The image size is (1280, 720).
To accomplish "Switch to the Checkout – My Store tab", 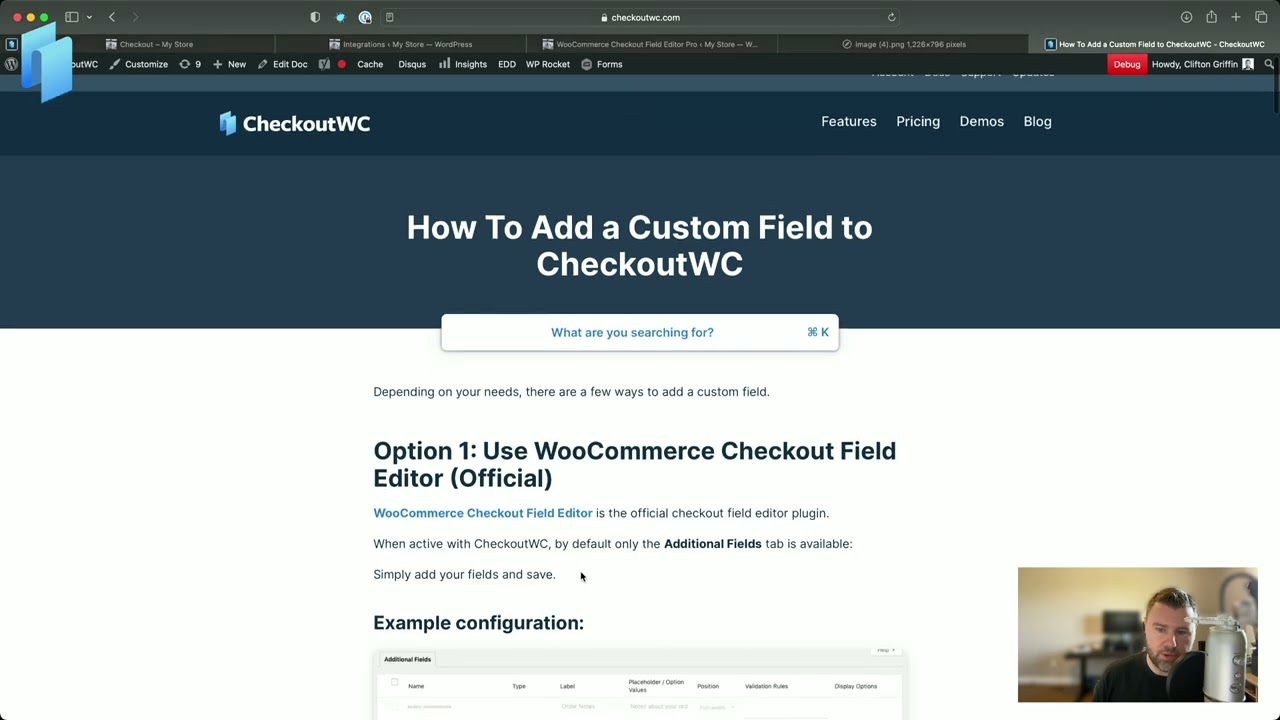I will tap(149, 44).
